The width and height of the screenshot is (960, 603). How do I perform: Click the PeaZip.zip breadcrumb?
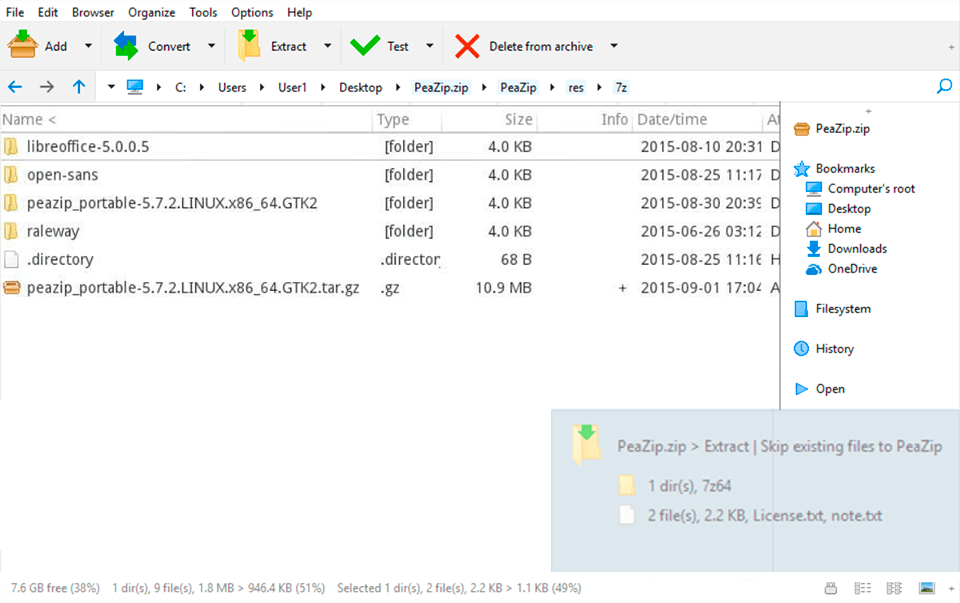[x=441, y=88]
